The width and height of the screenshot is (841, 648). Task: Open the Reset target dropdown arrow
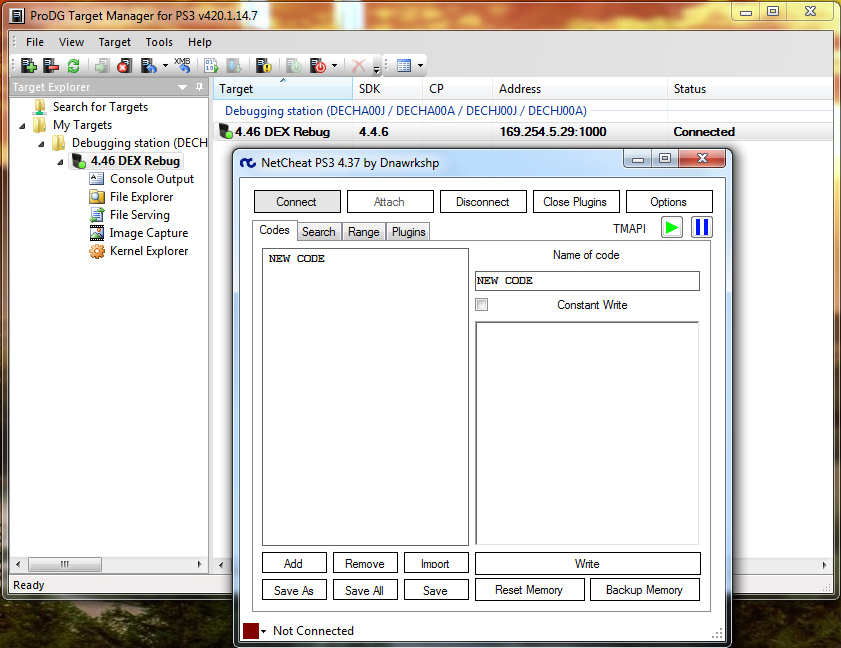(165, 65)
